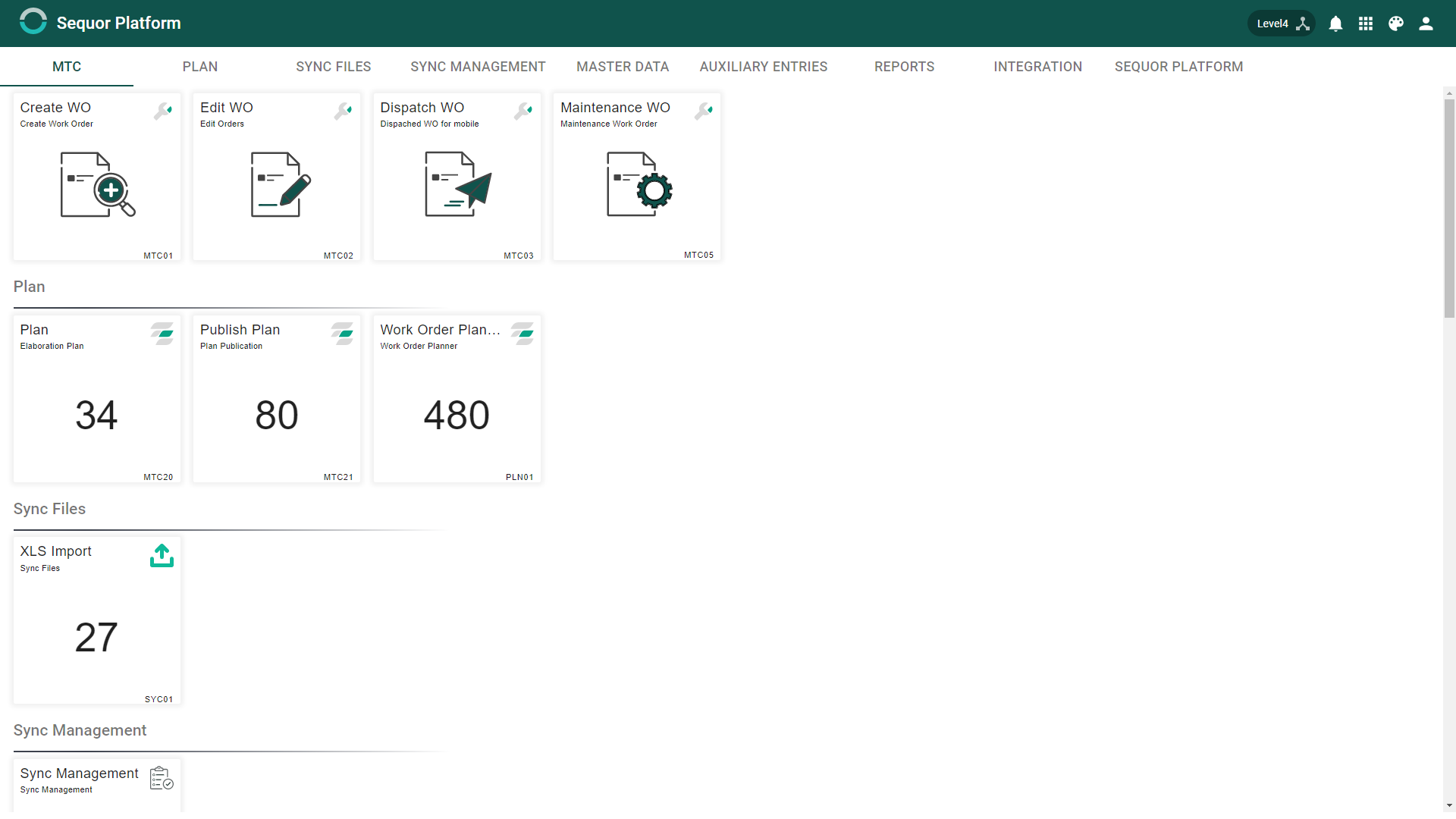Switch to the INTEGRATION tab

pyautogui.click(x=1038, y=67)
